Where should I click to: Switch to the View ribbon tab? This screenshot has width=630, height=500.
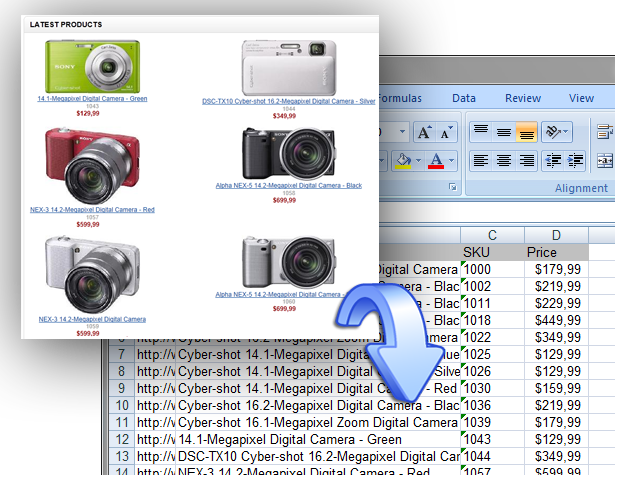point(581,98)
